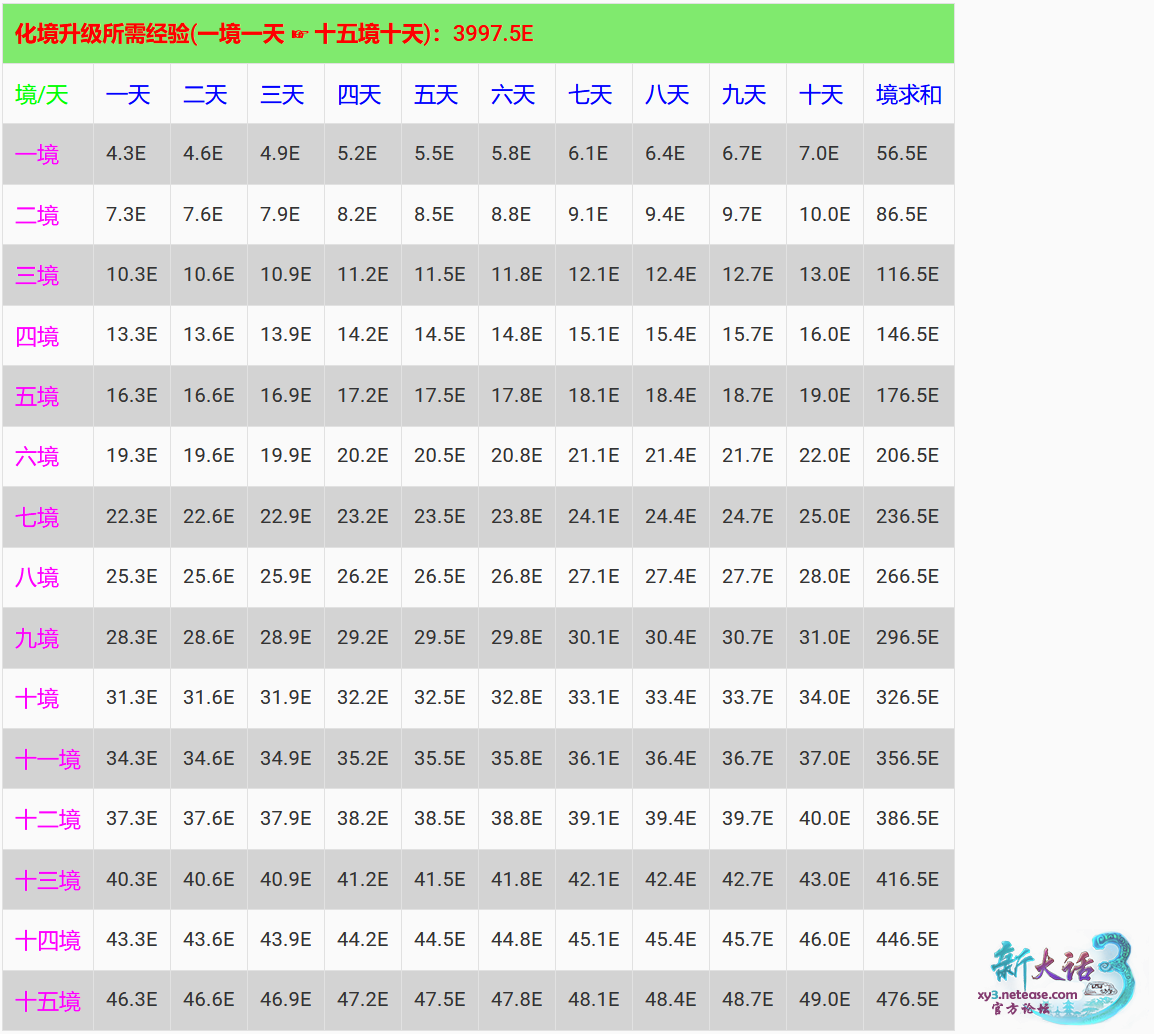Click the 49.0E cell
Viewport: 1154px width, 1034px height.
[x=824, y=1000]
